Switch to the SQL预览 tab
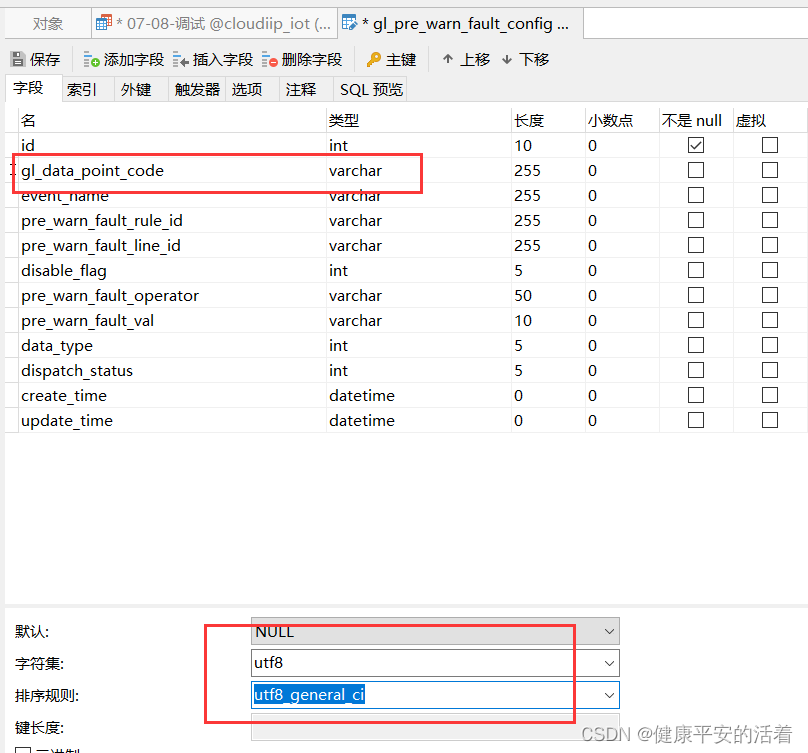 pyautogui.click(x=369, y=88)
